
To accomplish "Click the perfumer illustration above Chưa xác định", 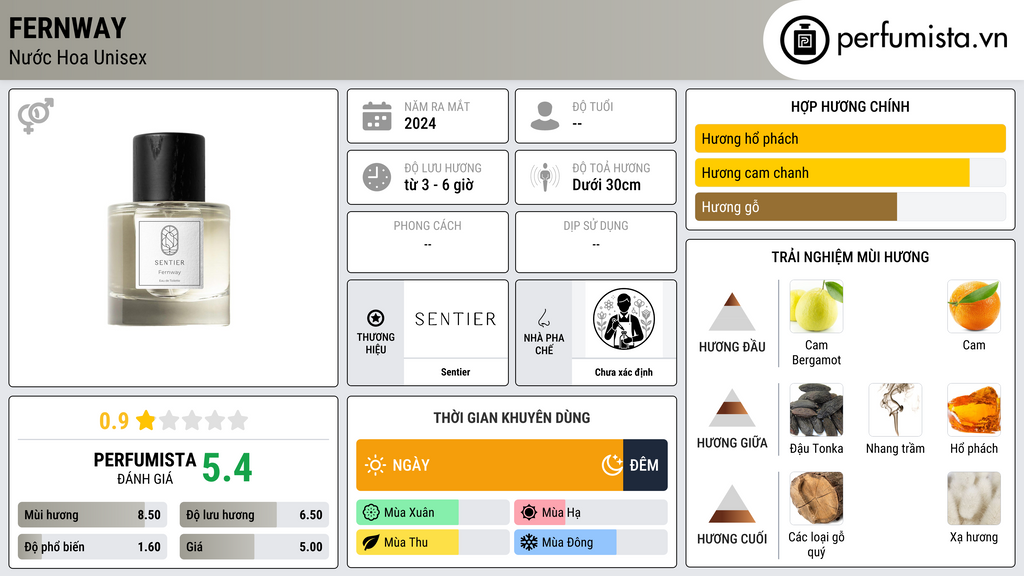I will pos(624,319).
